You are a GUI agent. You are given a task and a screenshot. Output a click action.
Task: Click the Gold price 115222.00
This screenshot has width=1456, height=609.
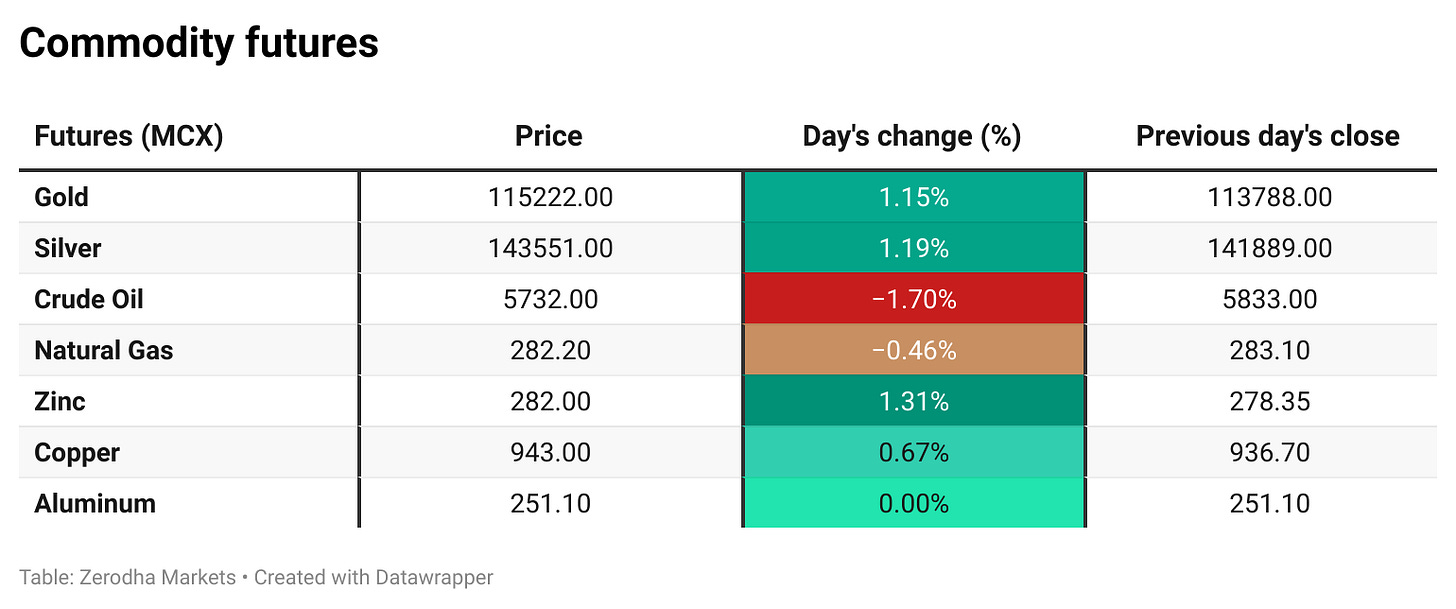[550, 197]
